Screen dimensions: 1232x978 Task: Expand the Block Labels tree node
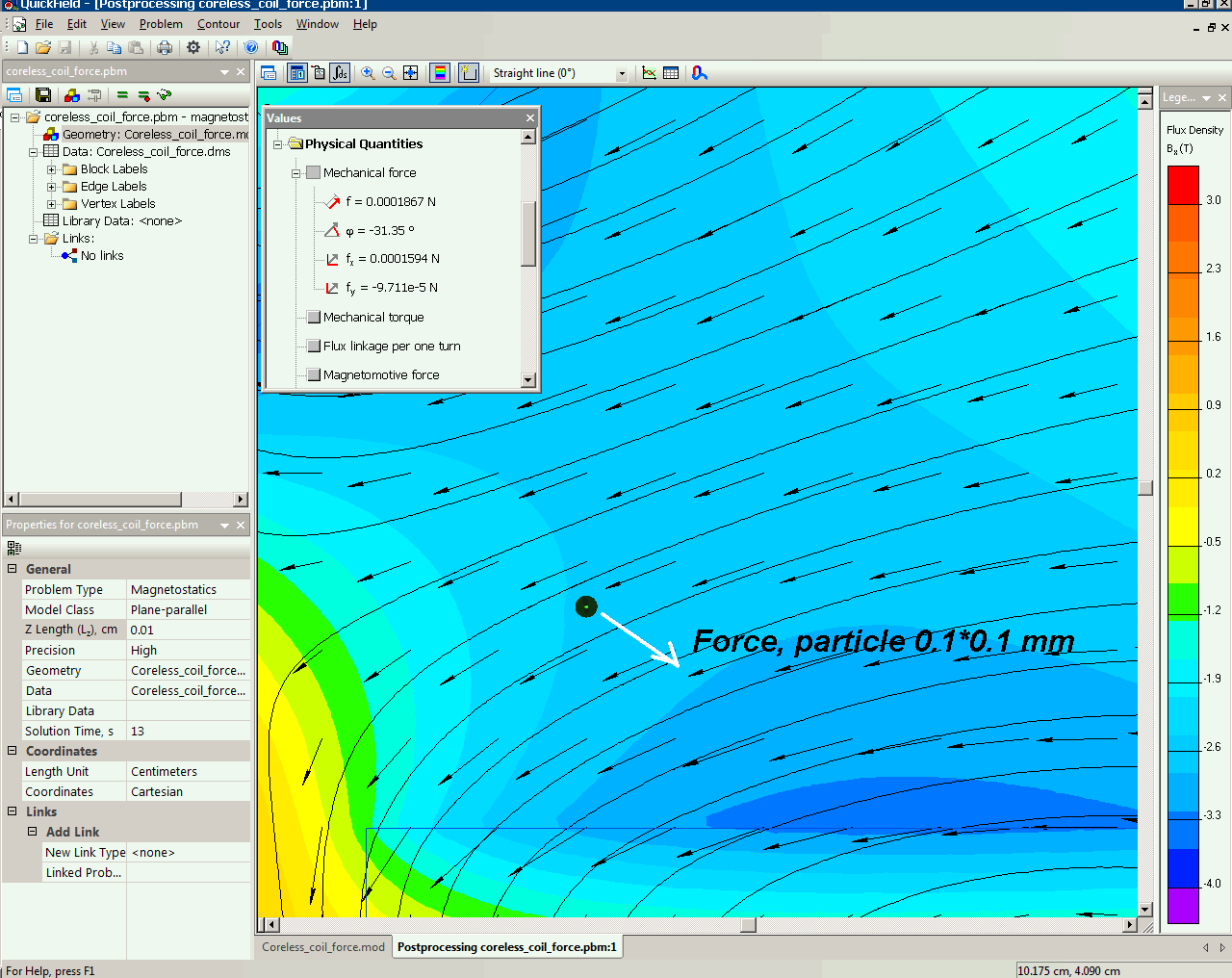tap(52, 169)
